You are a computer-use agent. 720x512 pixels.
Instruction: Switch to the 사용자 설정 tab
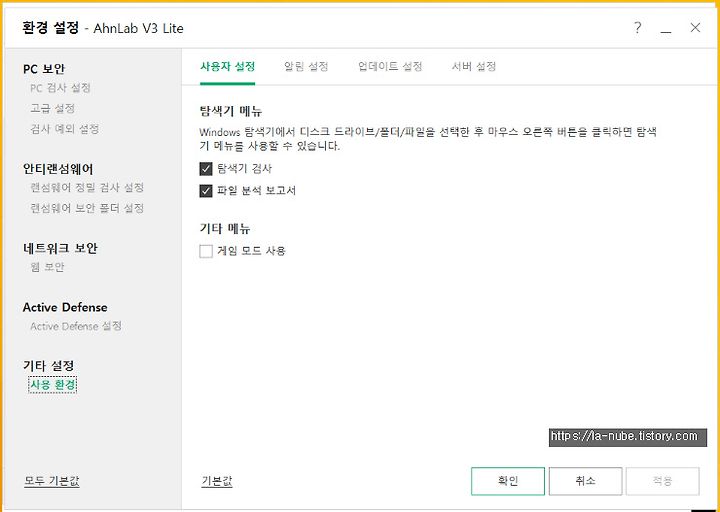[x=227, y=67]
